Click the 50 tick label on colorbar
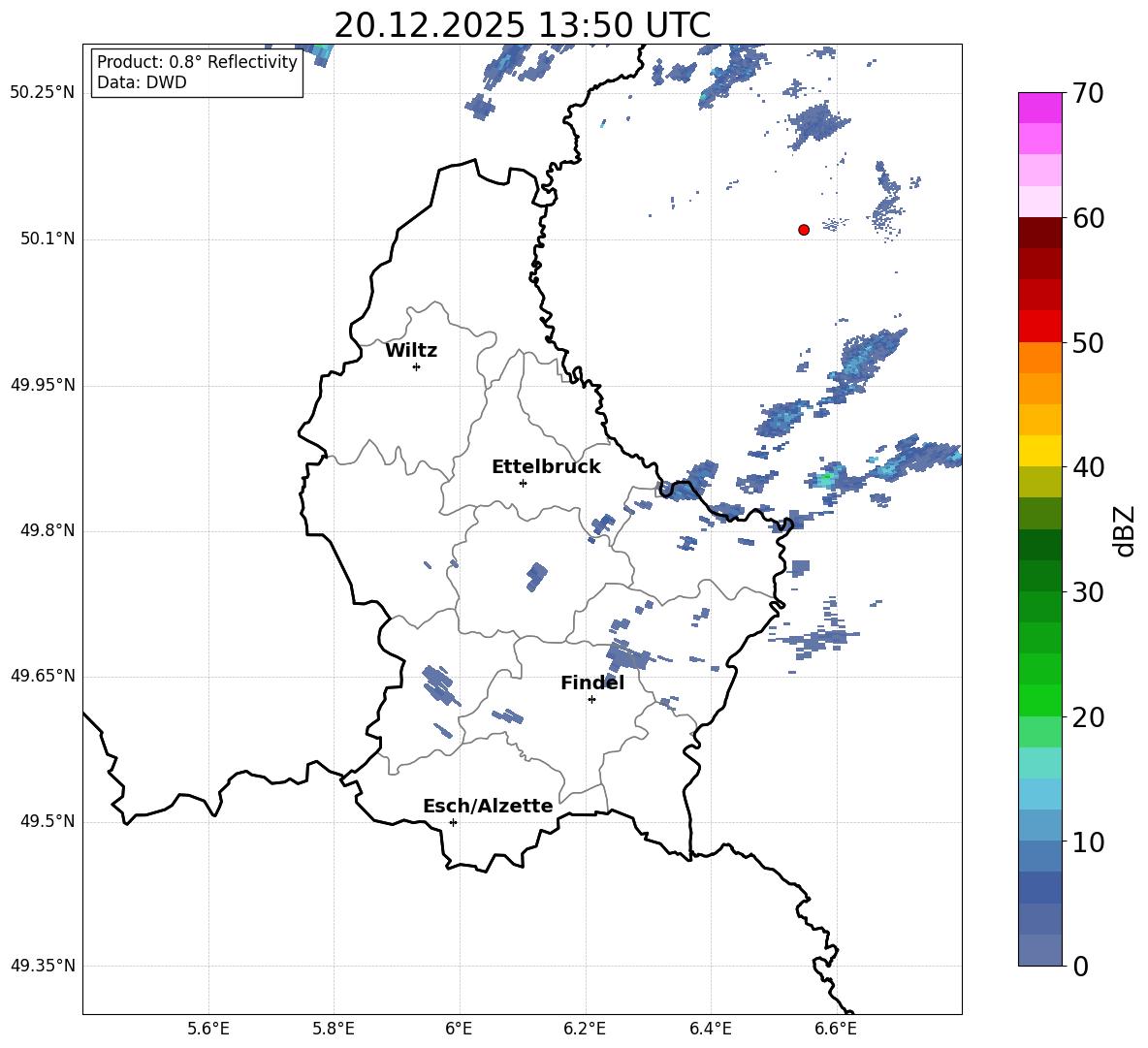This screenshot has width=1148, height=1048. 1088,342
